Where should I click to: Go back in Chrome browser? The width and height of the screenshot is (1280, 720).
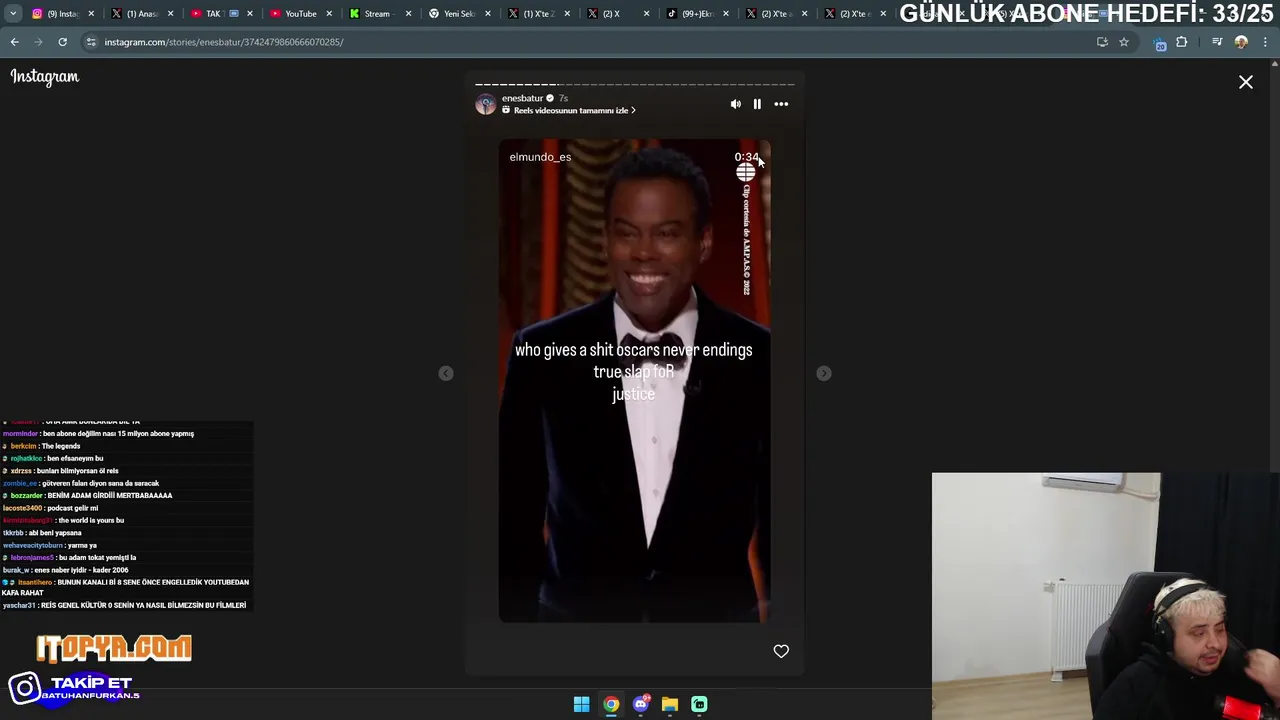click(x=14, y=42)
